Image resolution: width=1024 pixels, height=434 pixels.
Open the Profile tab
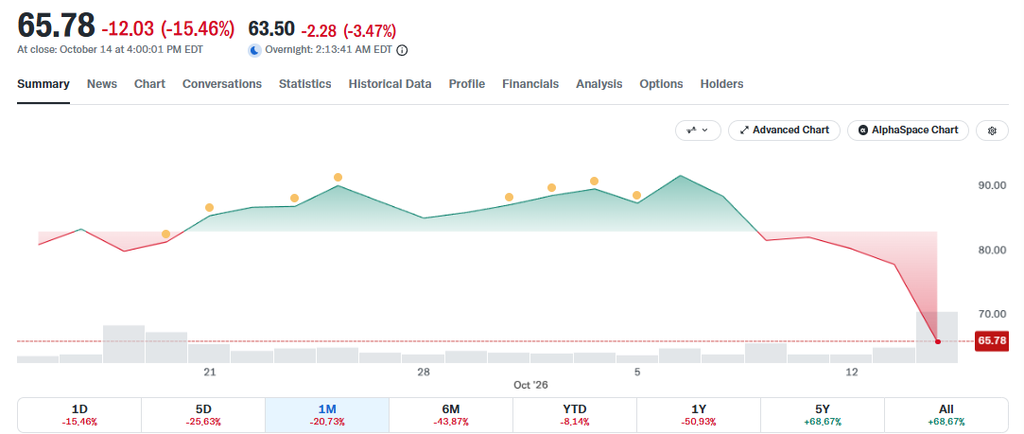(x=467, y=84)
